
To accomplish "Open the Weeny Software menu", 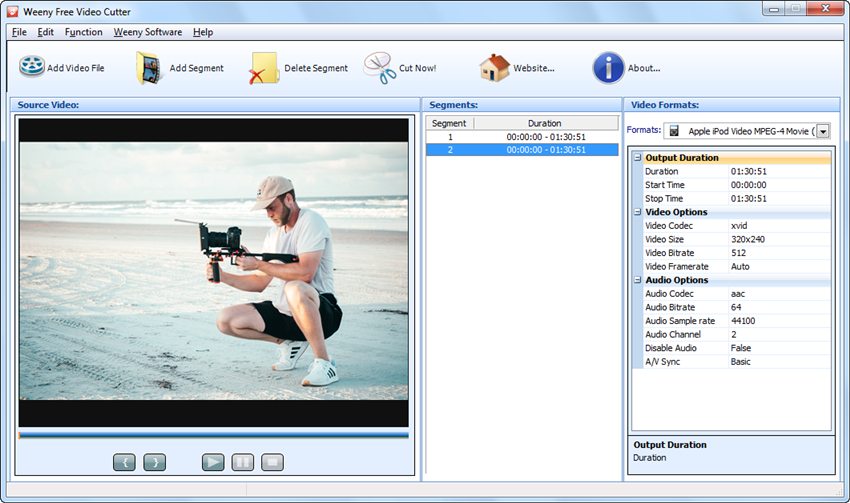I will [147, 32].
